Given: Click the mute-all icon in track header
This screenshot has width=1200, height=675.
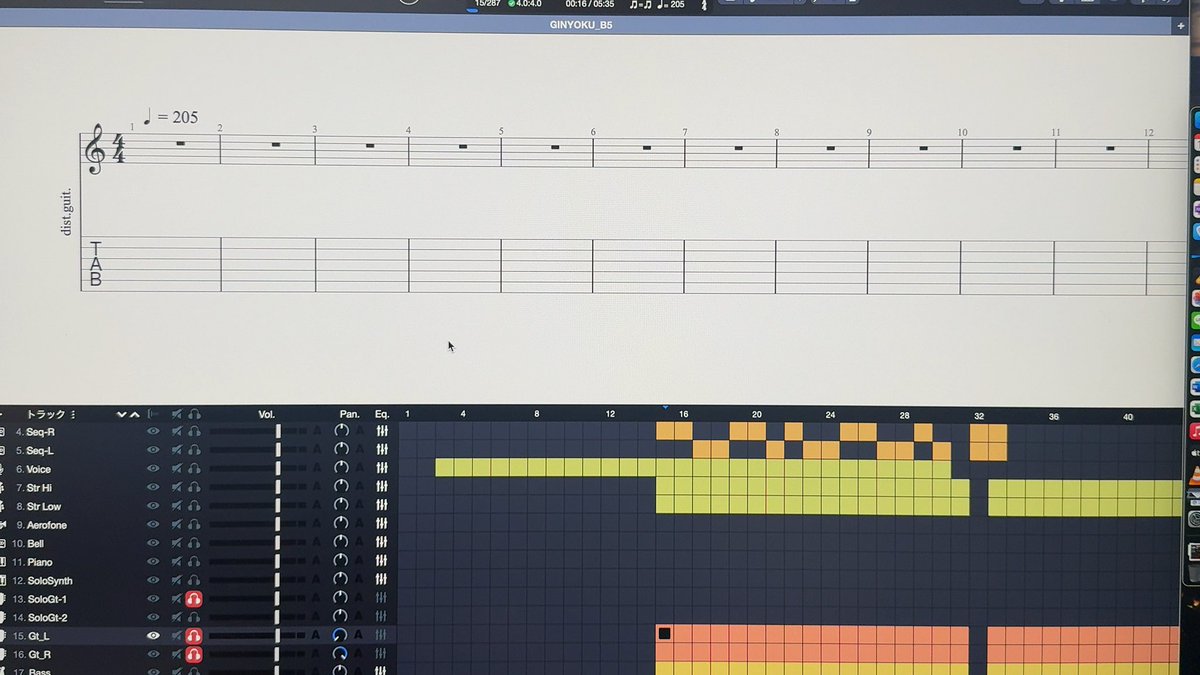Looking at the screenshot, I should click(x=176, y=414).
